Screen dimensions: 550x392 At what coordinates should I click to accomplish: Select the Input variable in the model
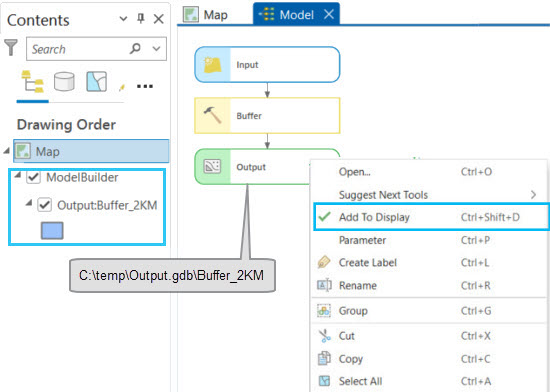tap(267, 65)
